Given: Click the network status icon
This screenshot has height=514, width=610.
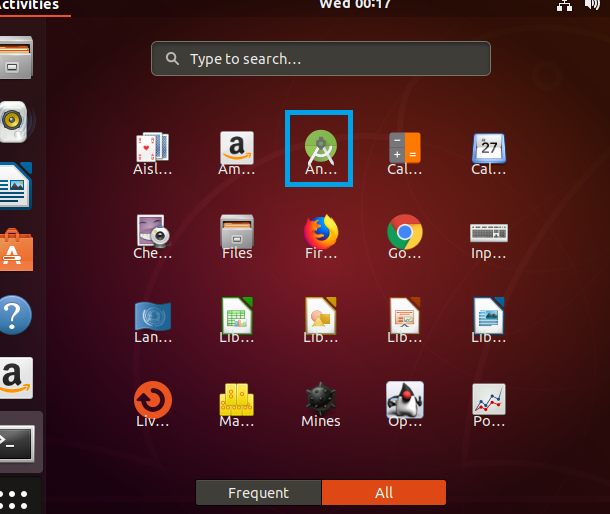Looking at the screenshot, I should pos(564,5).
